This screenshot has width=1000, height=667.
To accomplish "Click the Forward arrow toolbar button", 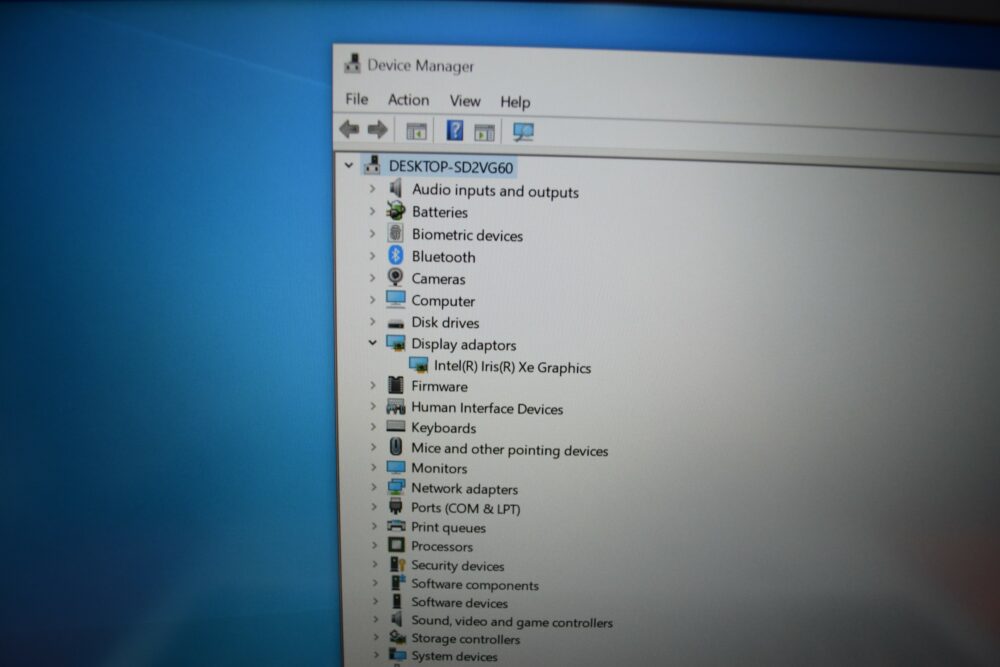I will click(378, 130).
